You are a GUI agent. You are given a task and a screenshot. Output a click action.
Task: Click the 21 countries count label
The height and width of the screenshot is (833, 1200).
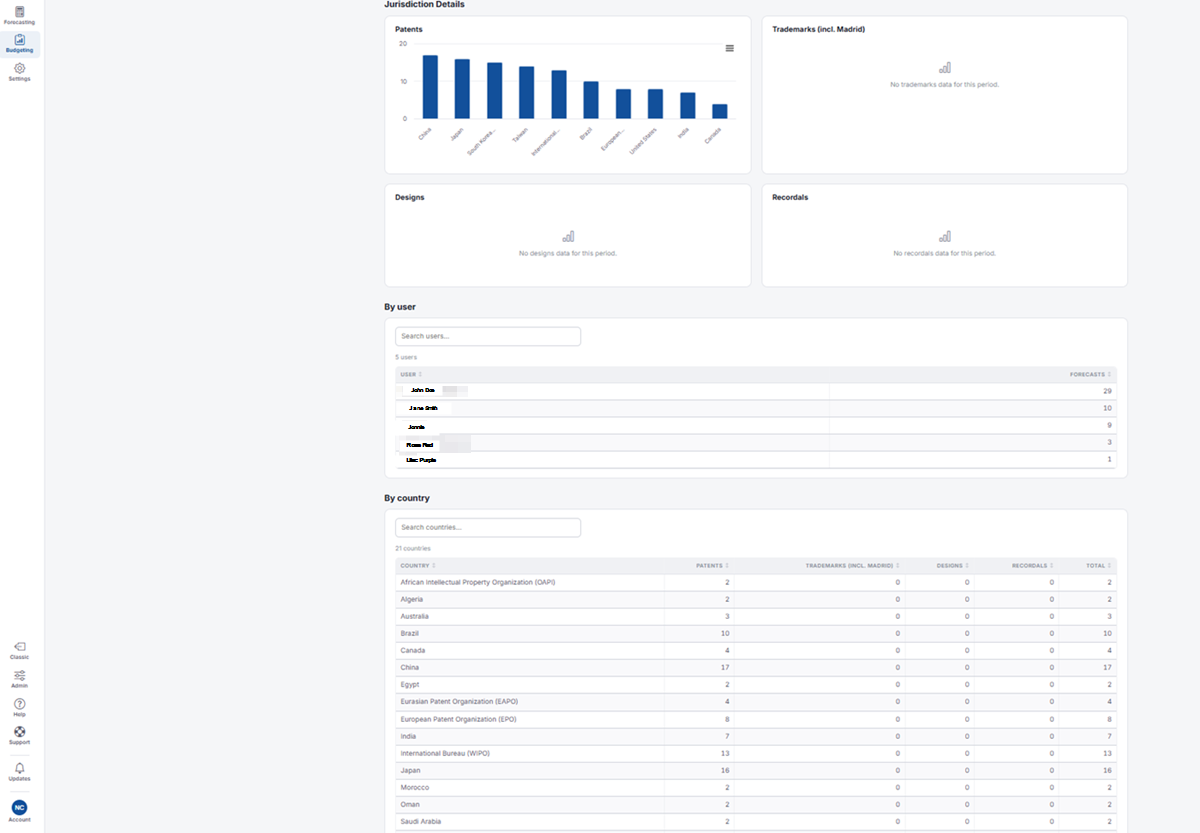click(x=413, y=548)
